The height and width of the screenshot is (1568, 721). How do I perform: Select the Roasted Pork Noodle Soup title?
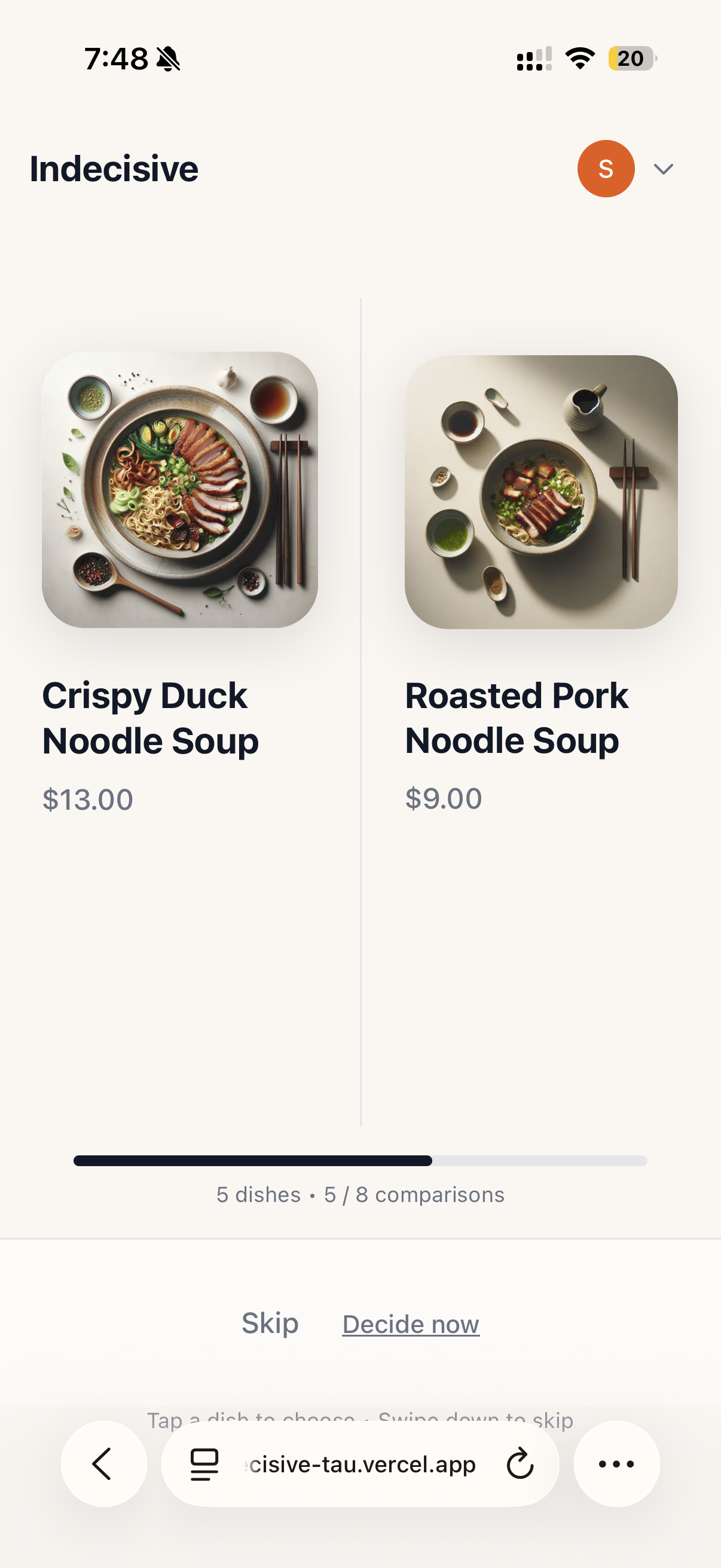[x=516, y=718]
